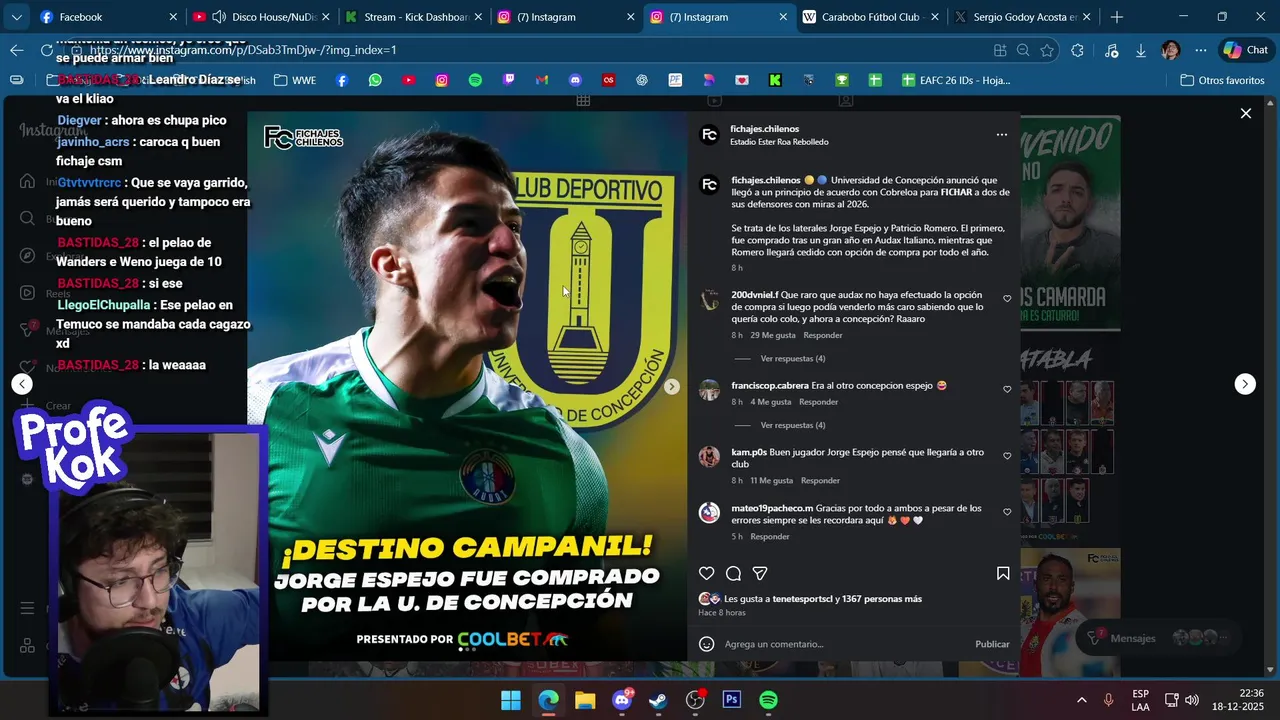Open OBS Studio from the taskbar
This screenshot has width=1280, height=720.
click(x=695, y=700)
